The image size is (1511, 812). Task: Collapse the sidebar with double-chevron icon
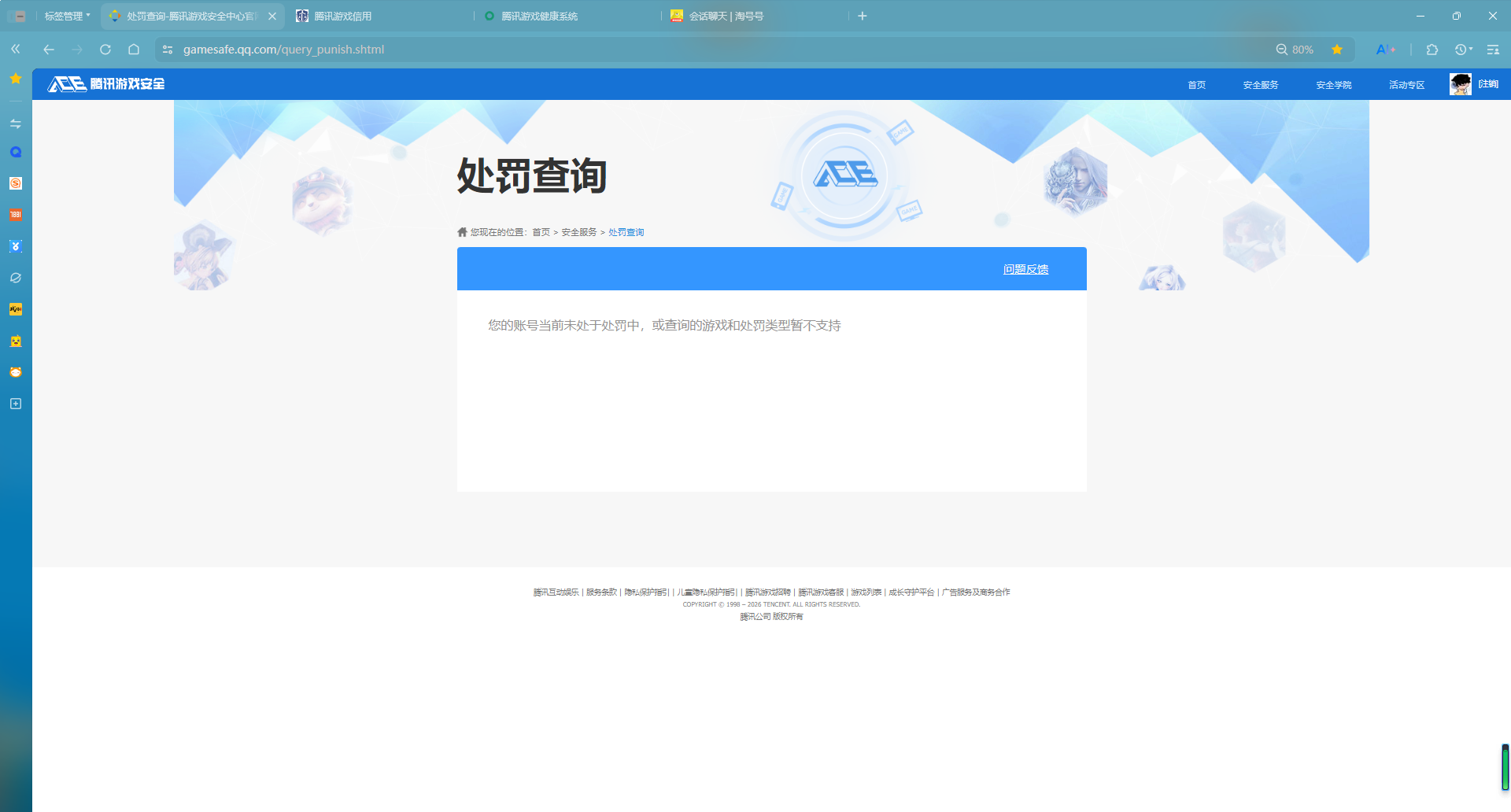(x=16, y=49)
